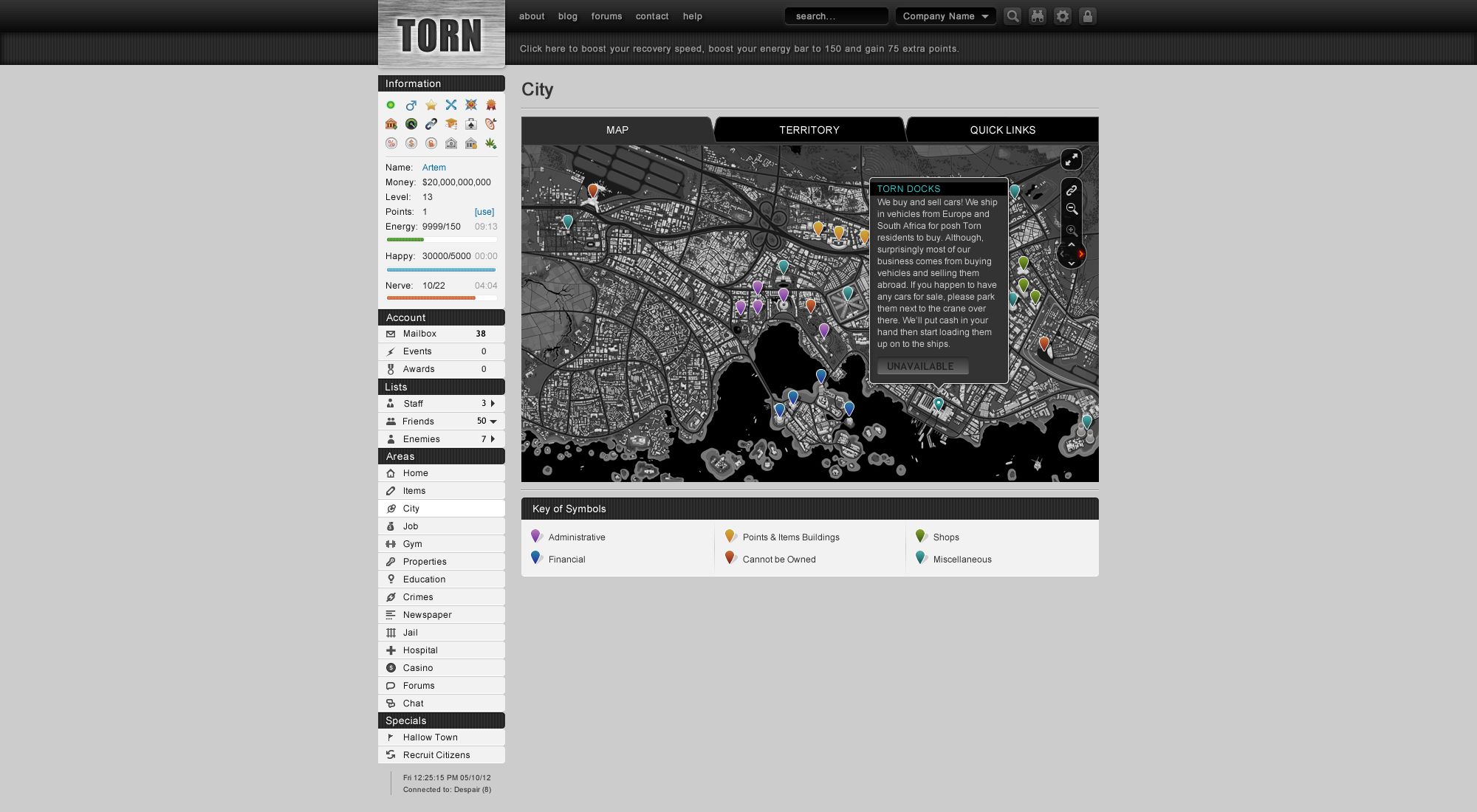1477x812 pixels.
Task: Click the spade briefcase icon
Action: [471, 124]
